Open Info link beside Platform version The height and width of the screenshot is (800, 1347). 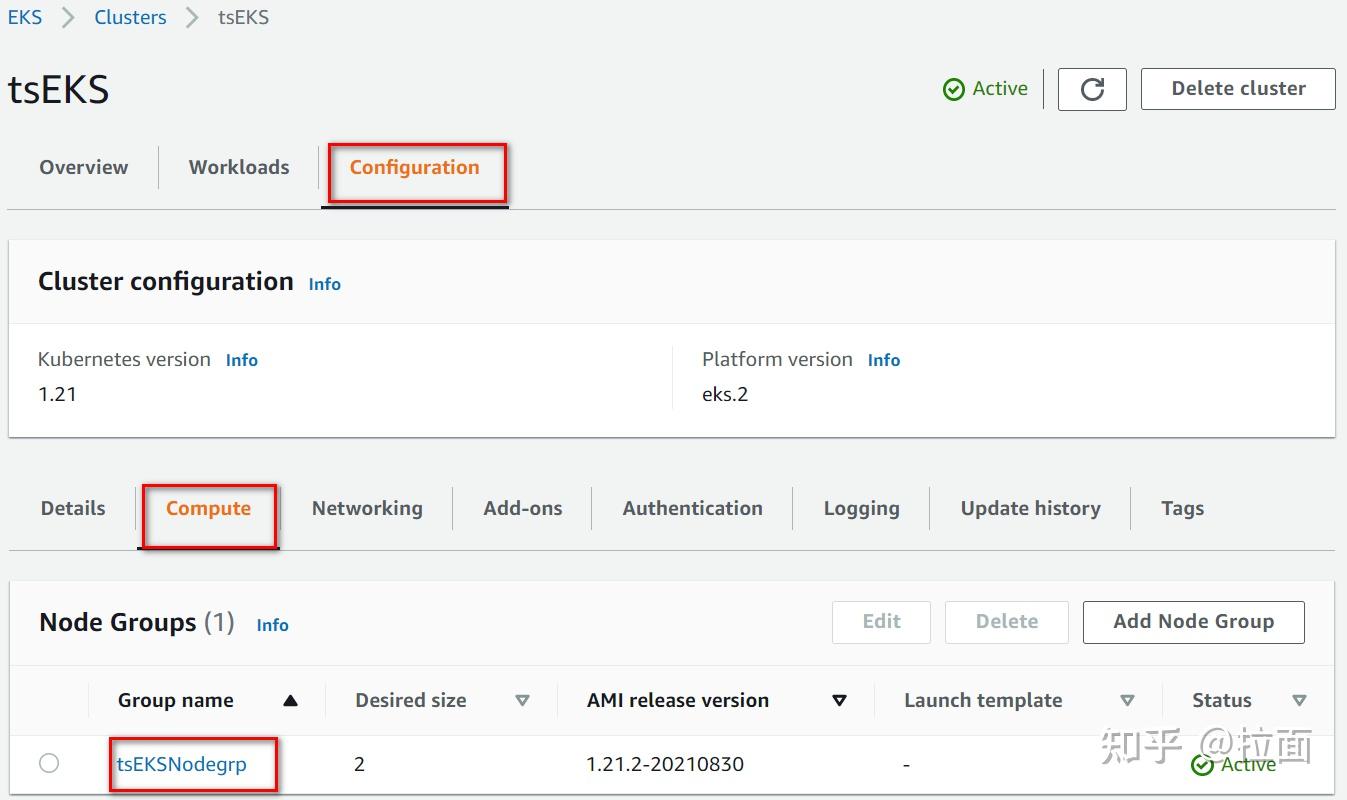point(884,361)
